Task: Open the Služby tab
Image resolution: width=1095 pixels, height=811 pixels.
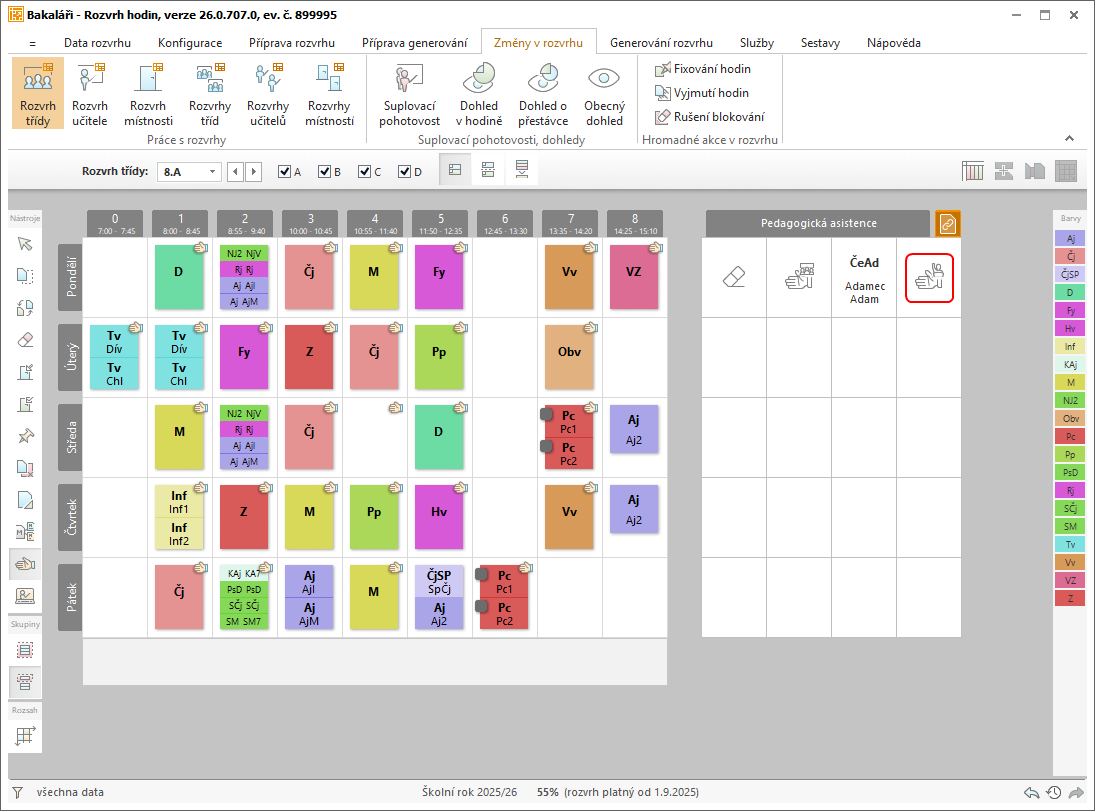Action: tap(757, 43)
